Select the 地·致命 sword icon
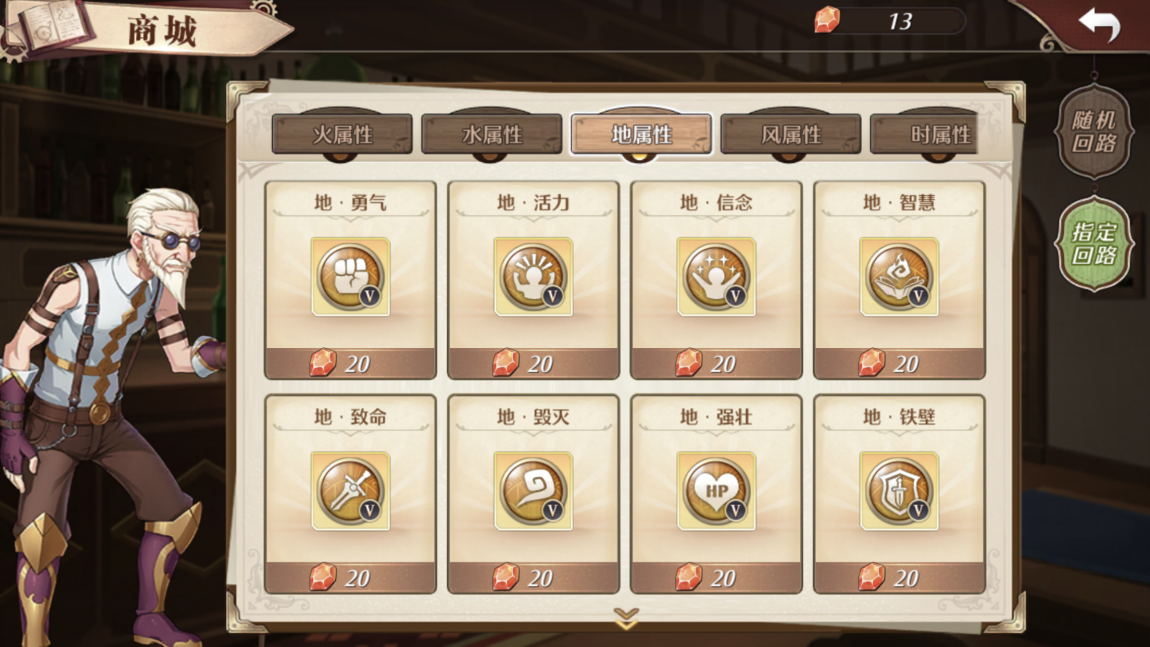Image resolution: width=1150 pixels, height=647 pixels. pos(351,491)
